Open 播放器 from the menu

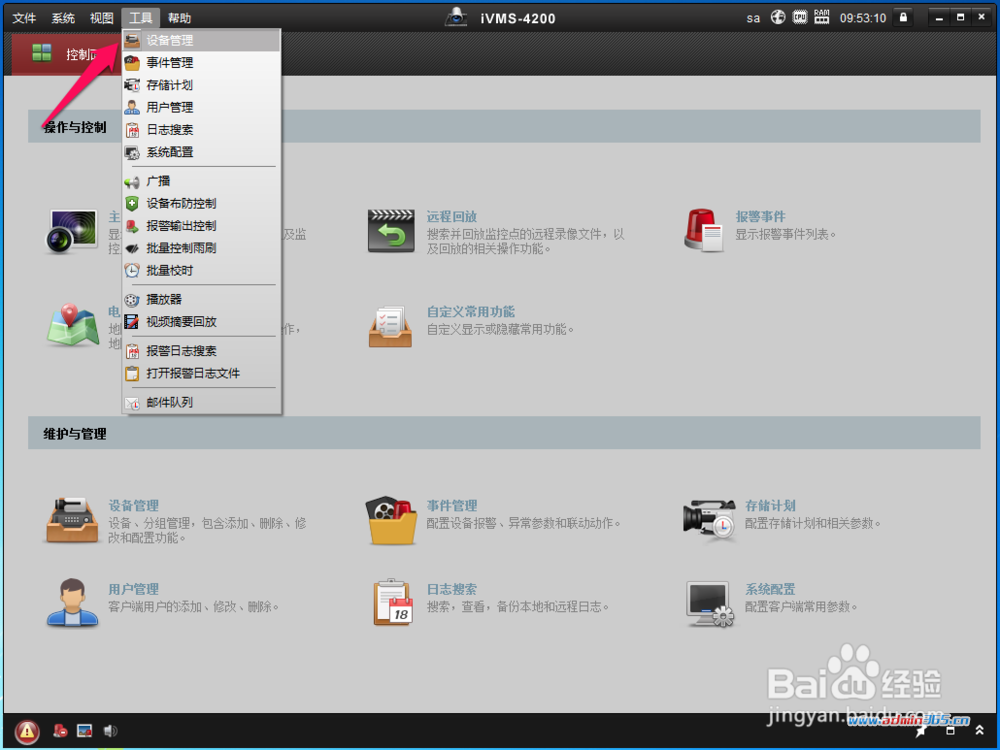(202, 299)
